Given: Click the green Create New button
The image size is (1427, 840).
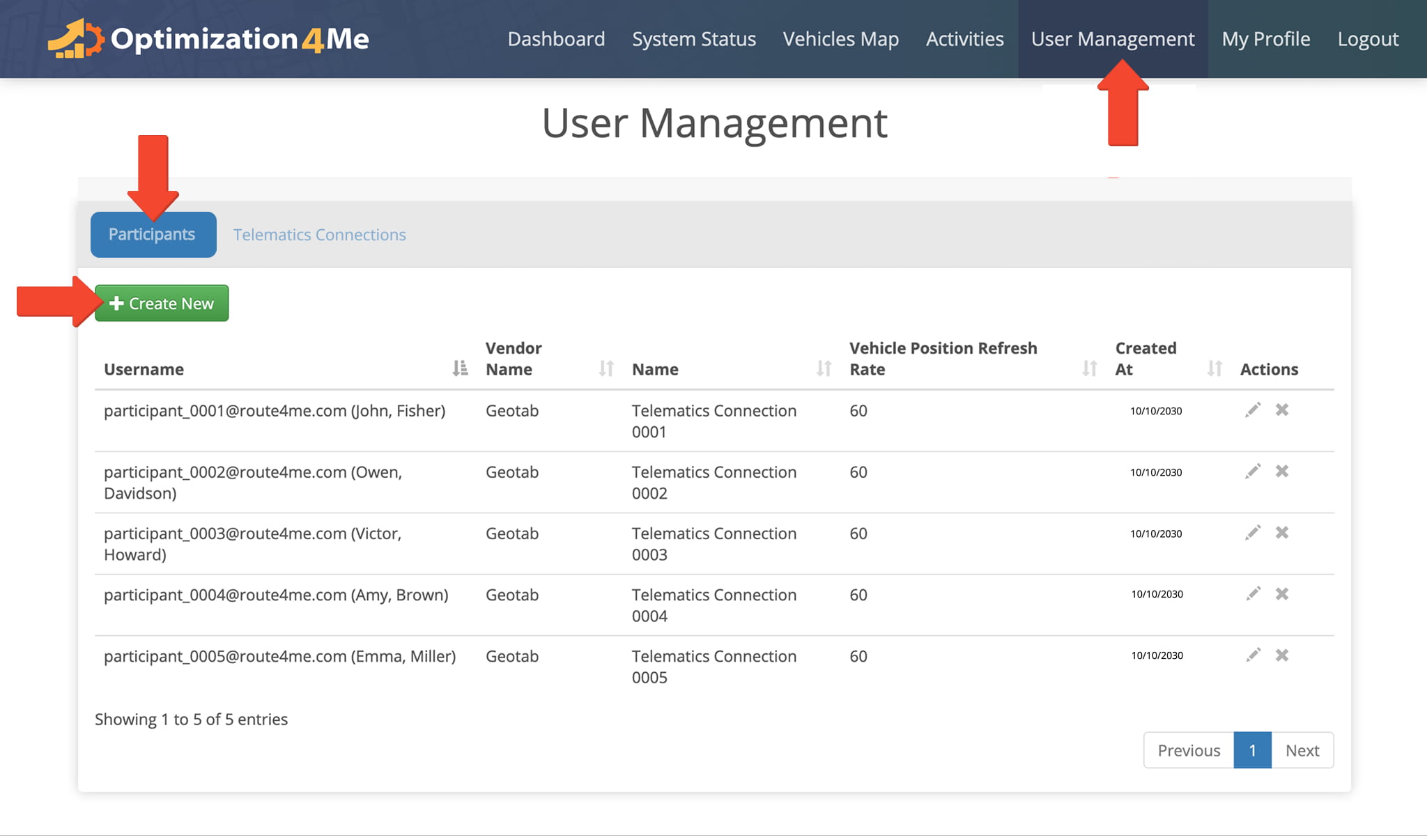Looking at the screenshot, I should coord(162,303).
